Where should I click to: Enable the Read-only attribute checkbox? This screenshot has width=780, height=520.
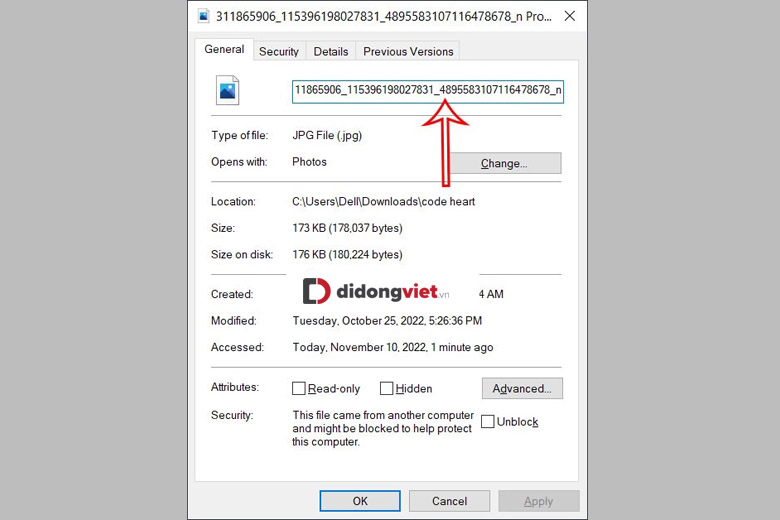coord(299,389)
